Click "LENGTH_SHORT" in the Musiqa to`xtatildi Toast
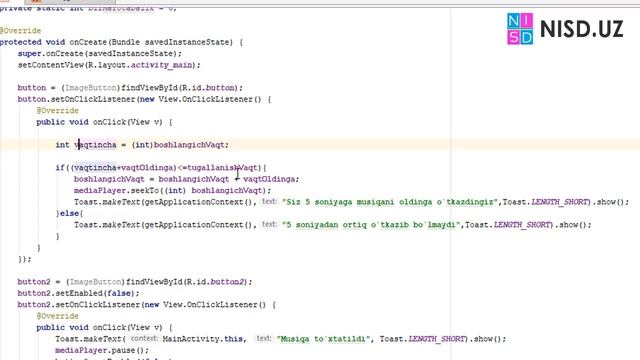Viewport: 640px width, 360px height. [436, 339]
